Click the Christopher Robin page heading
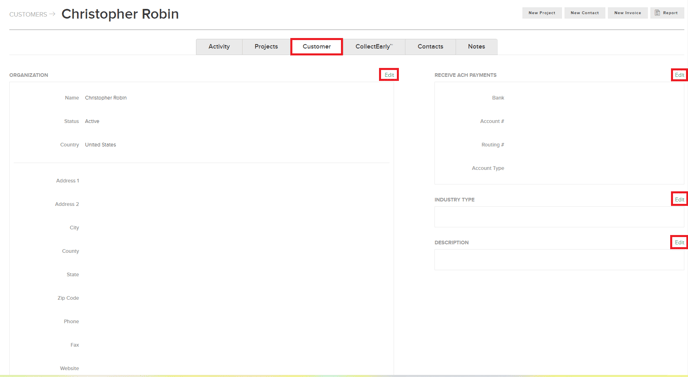 120,14
